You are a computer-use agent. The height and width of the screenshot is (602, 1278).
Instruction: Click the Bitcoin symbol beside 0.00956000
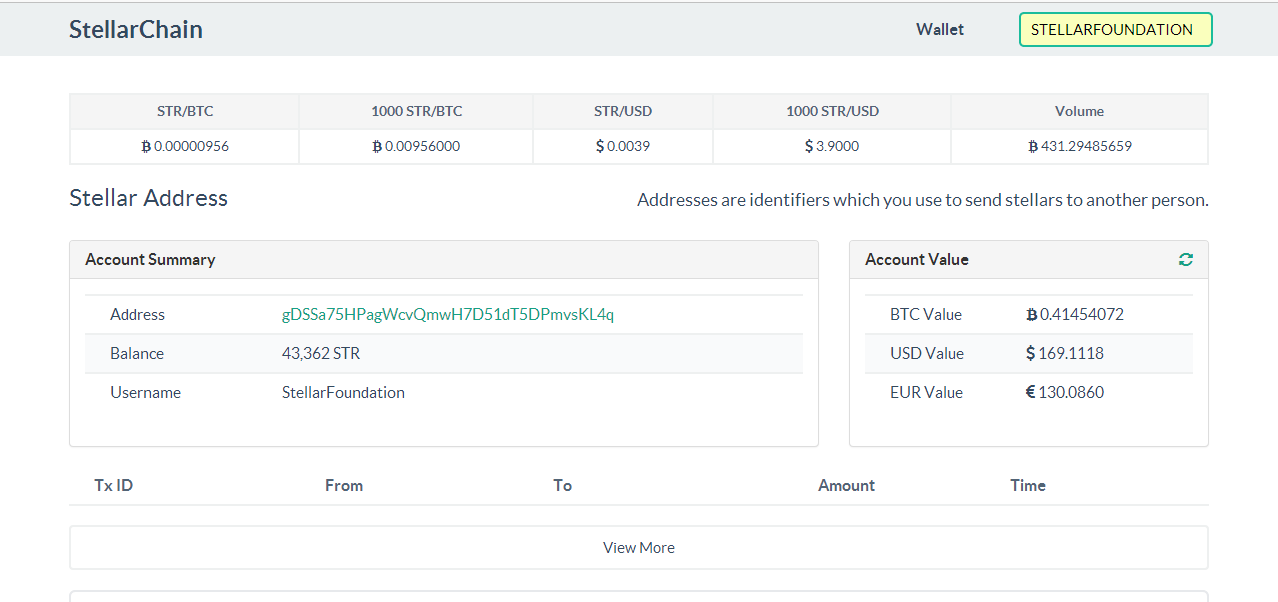point(377,147)
